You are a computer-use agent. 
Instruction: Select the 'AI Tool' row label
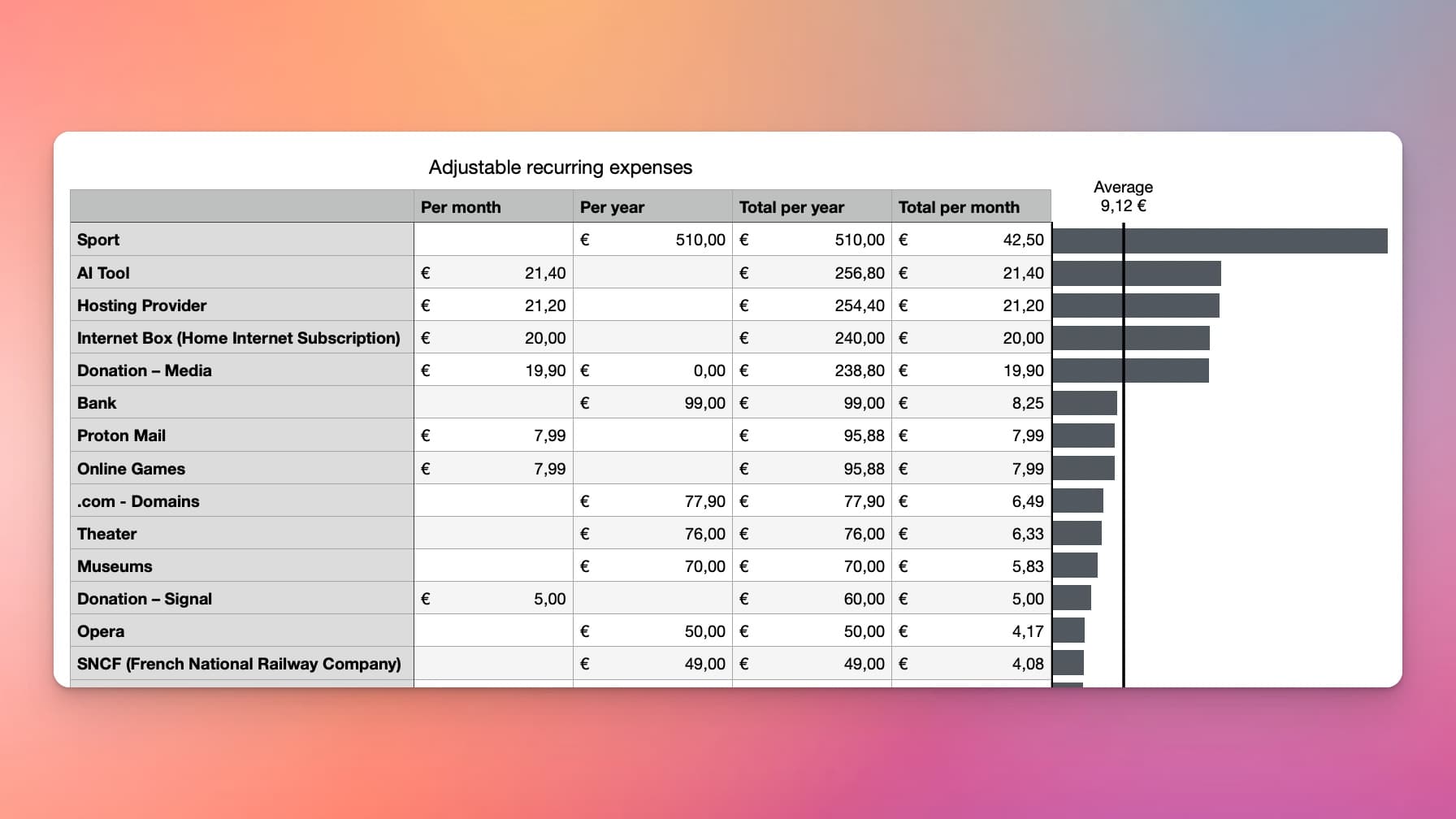[x=242, y=273]
